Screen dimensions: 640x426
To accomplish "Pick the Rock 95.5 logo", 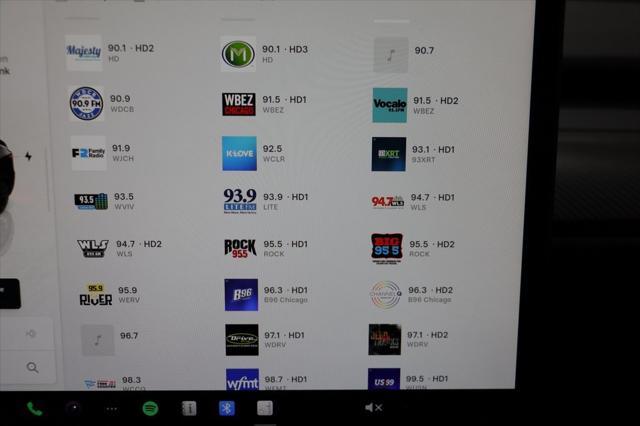I will (240, 248).
